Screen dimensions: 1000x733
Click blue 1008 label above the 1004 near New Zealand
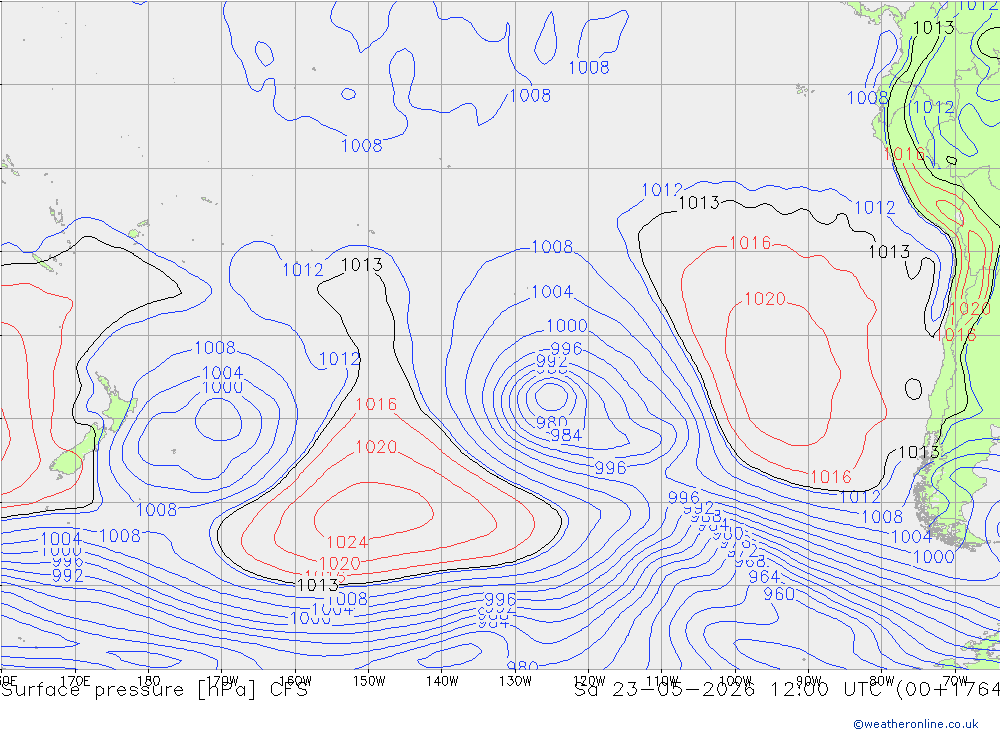coord(215,348)
